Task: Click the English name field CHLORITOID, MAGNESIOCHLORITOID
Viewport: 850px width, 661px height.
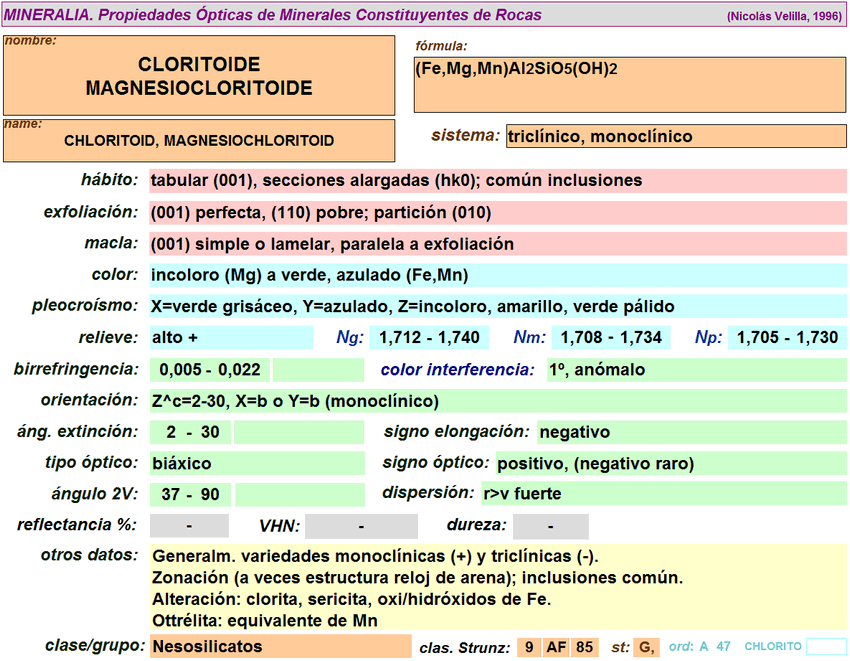Action: (x=199, y=141)
